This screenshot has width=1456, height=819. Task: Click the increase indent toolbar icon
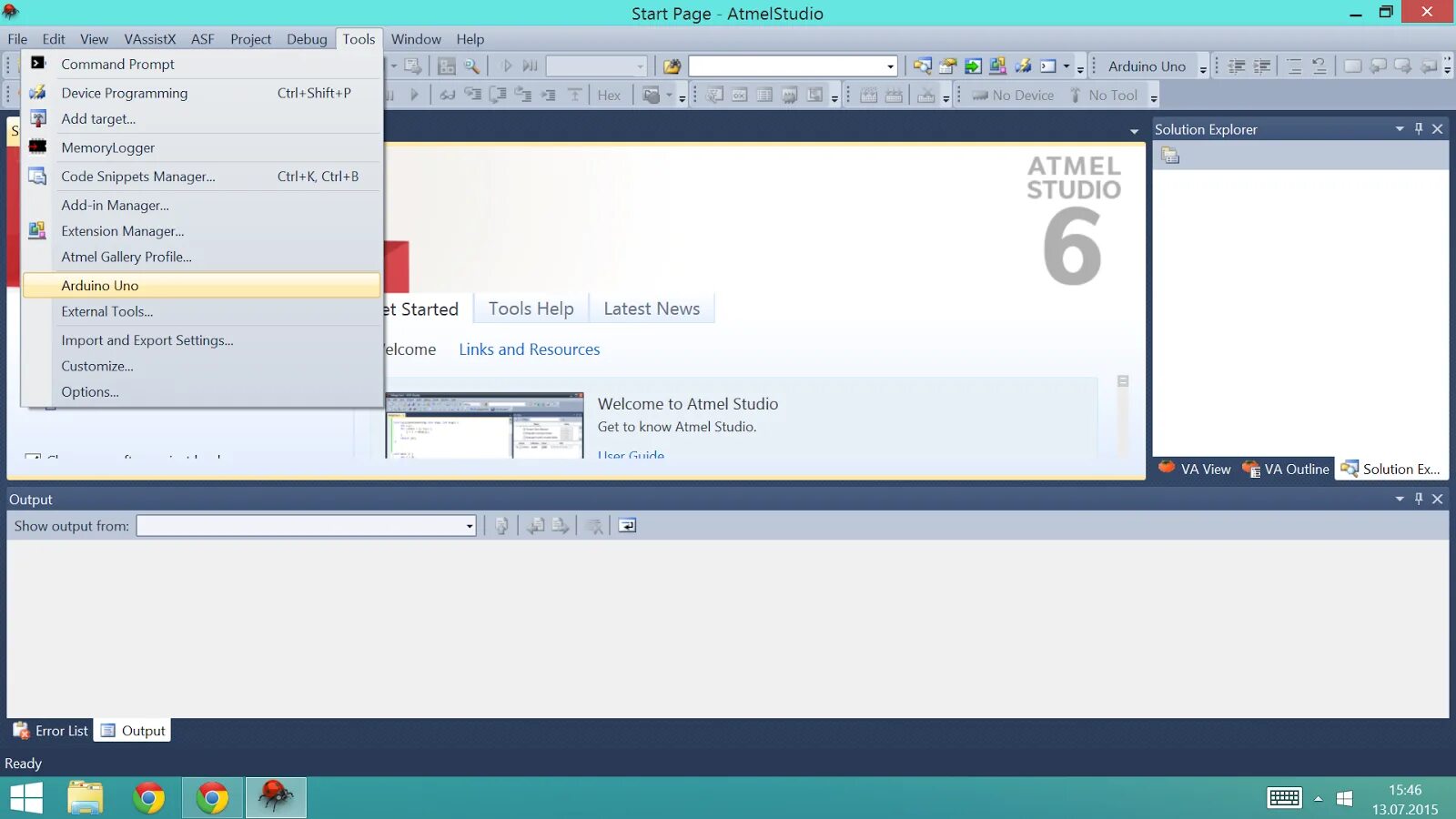tap(1261, 66)
